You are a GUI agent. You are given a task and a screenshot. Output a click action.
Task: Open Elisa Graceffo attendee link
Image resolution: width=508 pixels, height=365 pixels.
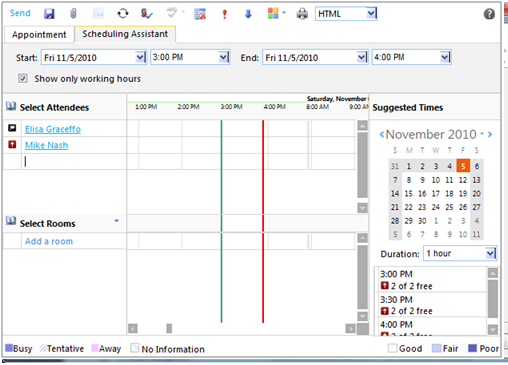tap(53, 129)
